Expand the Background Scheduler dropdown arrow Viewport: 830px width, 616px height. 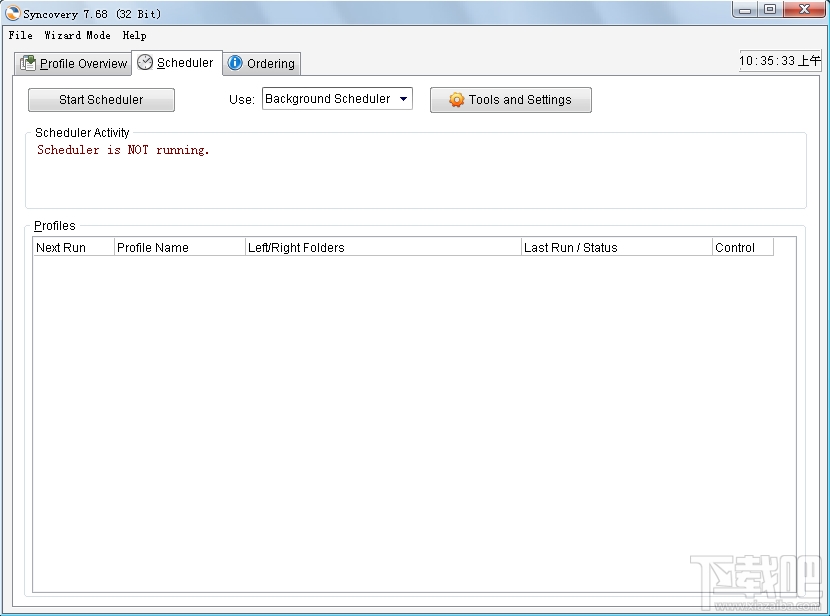[x=403, y=99]
